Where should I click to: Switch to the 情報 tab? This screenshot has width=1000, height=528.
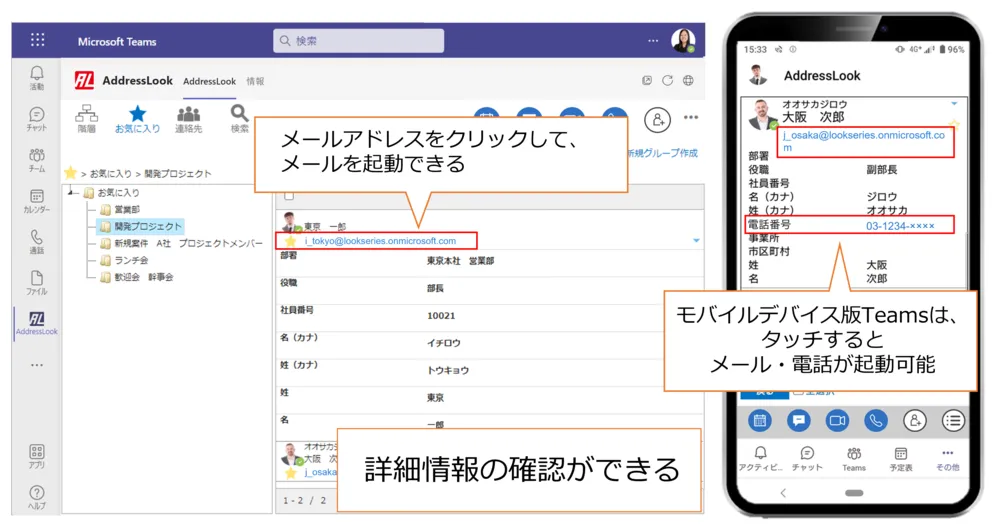pyautogui.click(x=255, y=81)
